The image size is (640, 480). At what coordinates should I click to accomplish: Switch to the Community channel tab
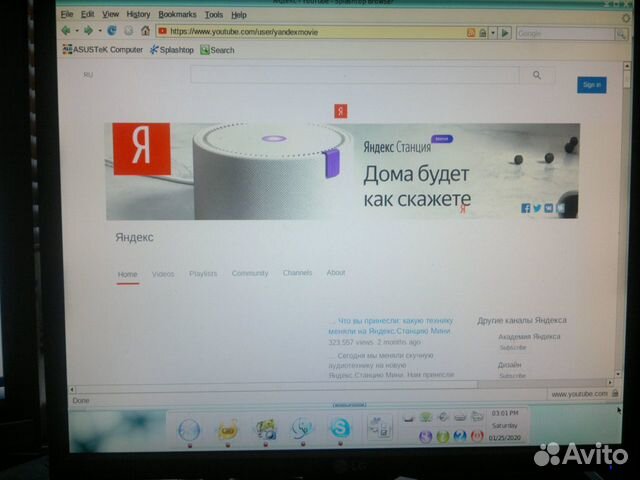click(x=250, y=273)
